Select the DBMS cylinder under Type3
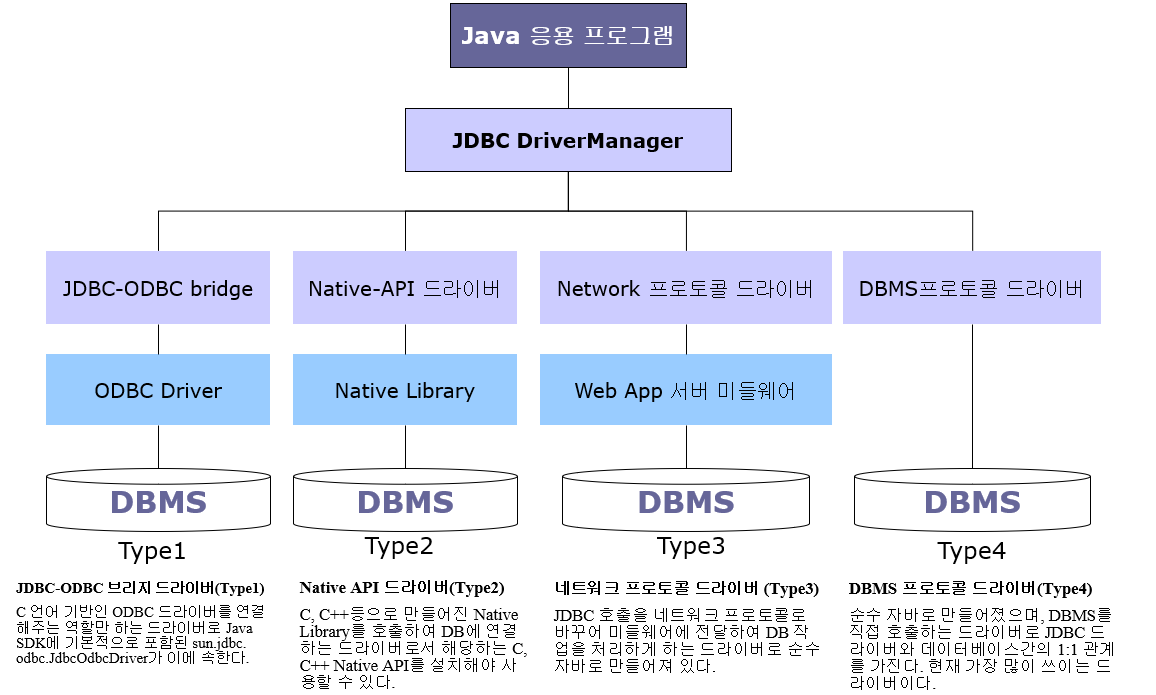 [686, 500]
